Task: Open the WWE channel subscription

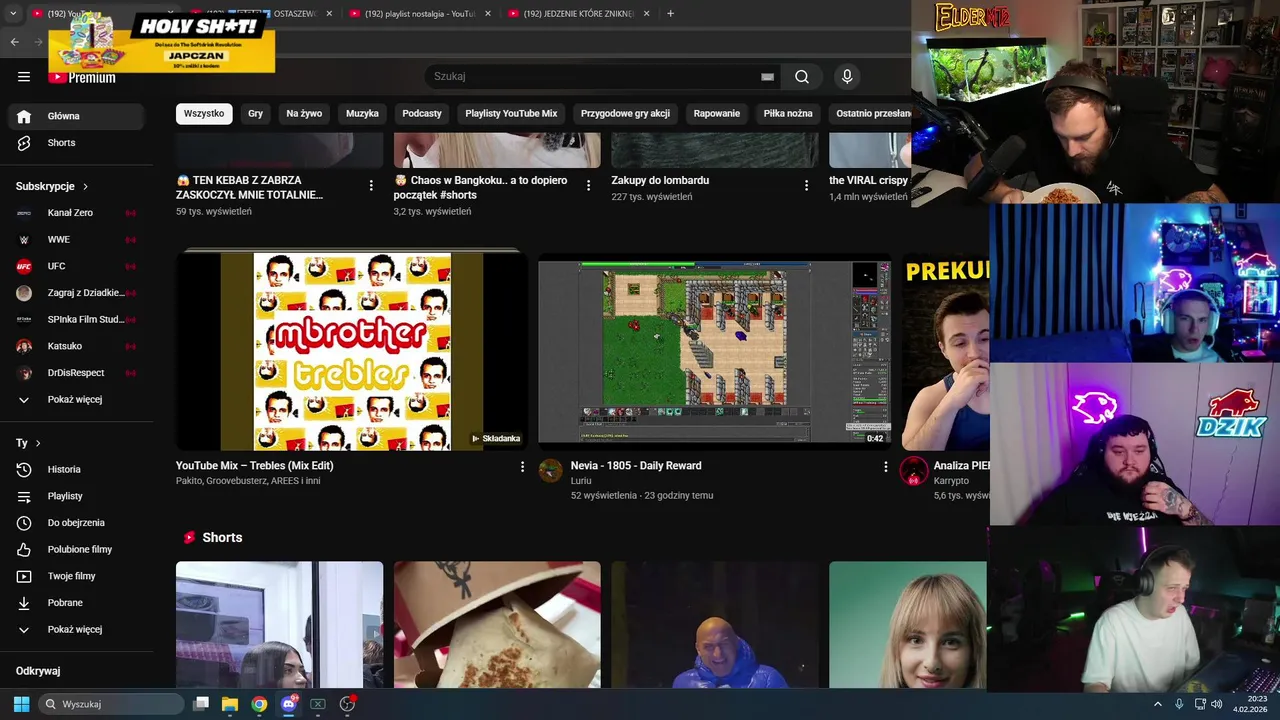Action: pos(76,240)
